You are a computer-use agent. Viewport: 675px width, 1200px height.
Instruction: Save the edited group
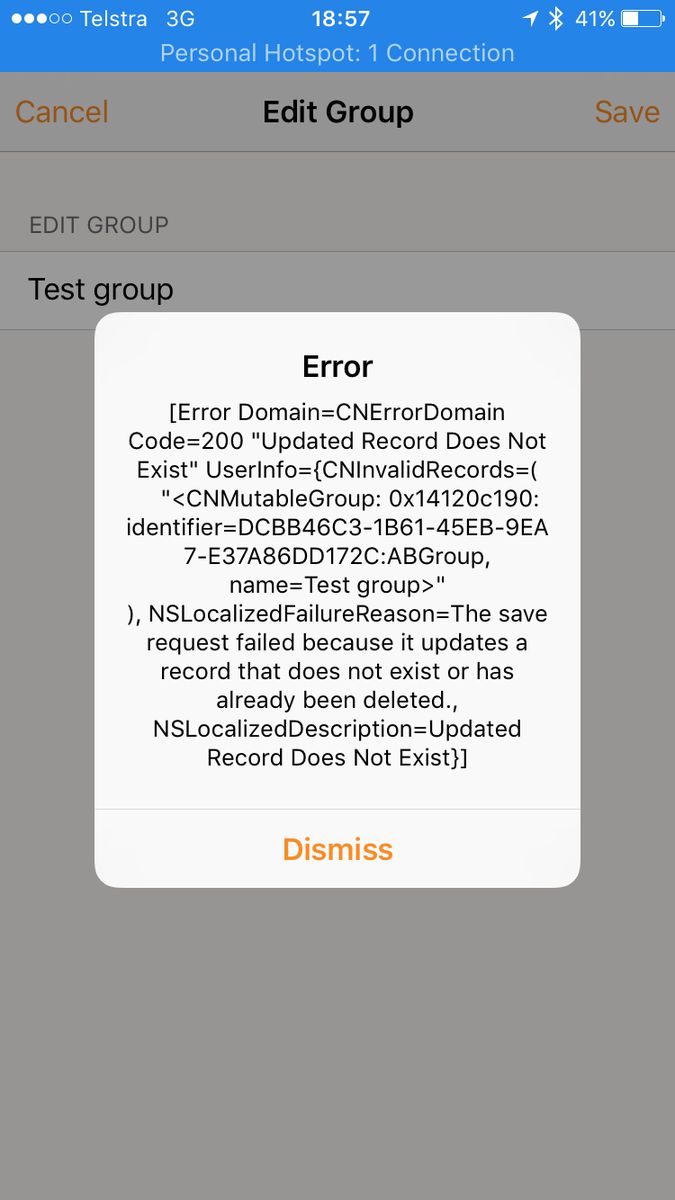coord(627,112)
